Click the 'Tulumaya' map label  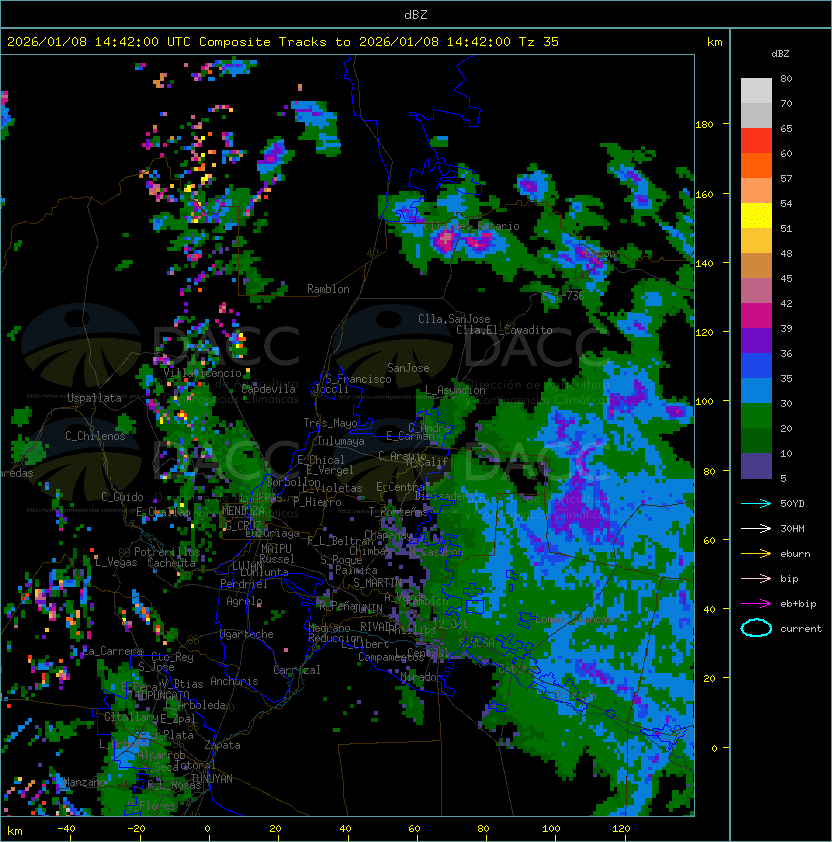[x=341, y=441]
